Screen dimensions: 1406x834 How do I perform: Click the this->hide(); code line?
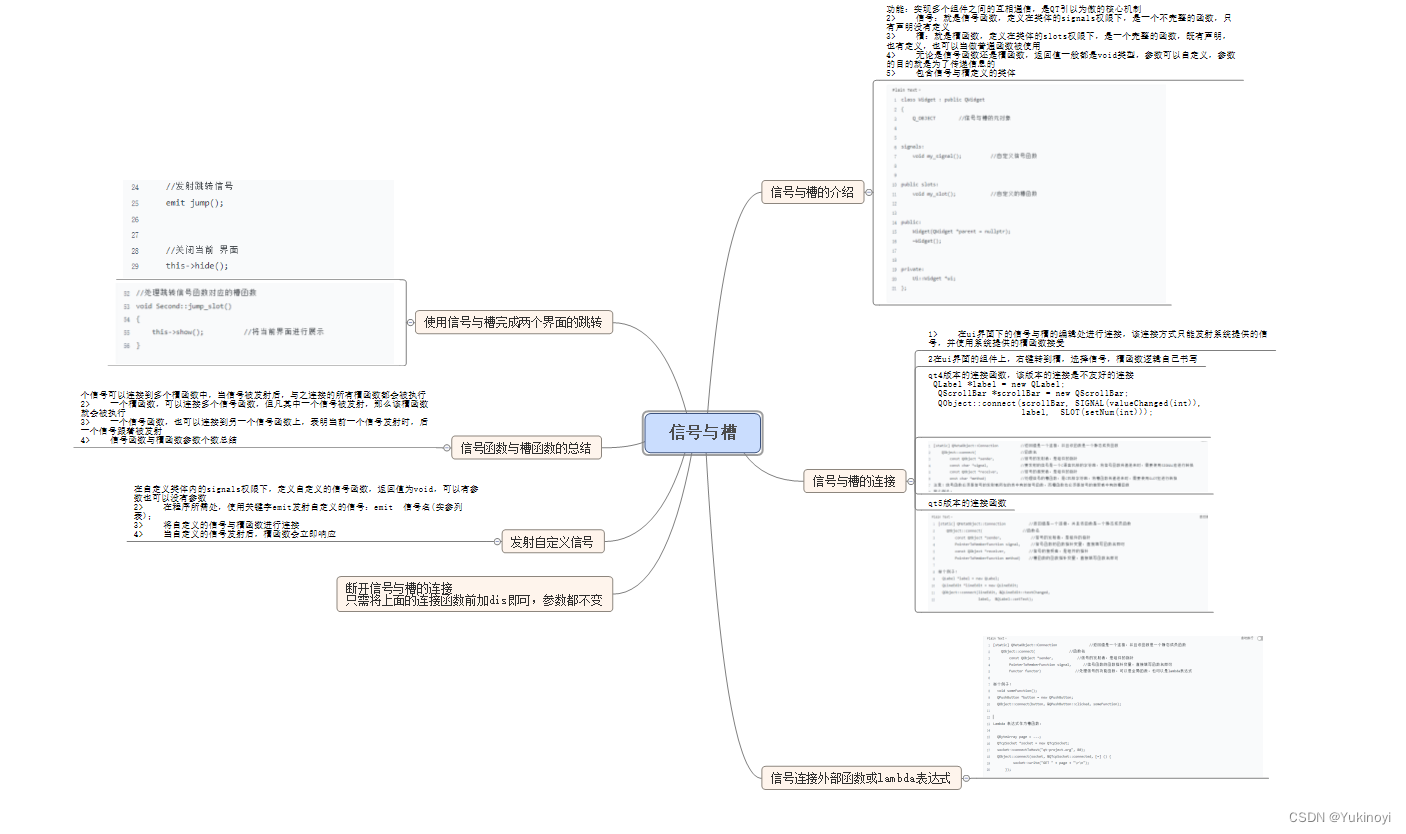point(197,266)
